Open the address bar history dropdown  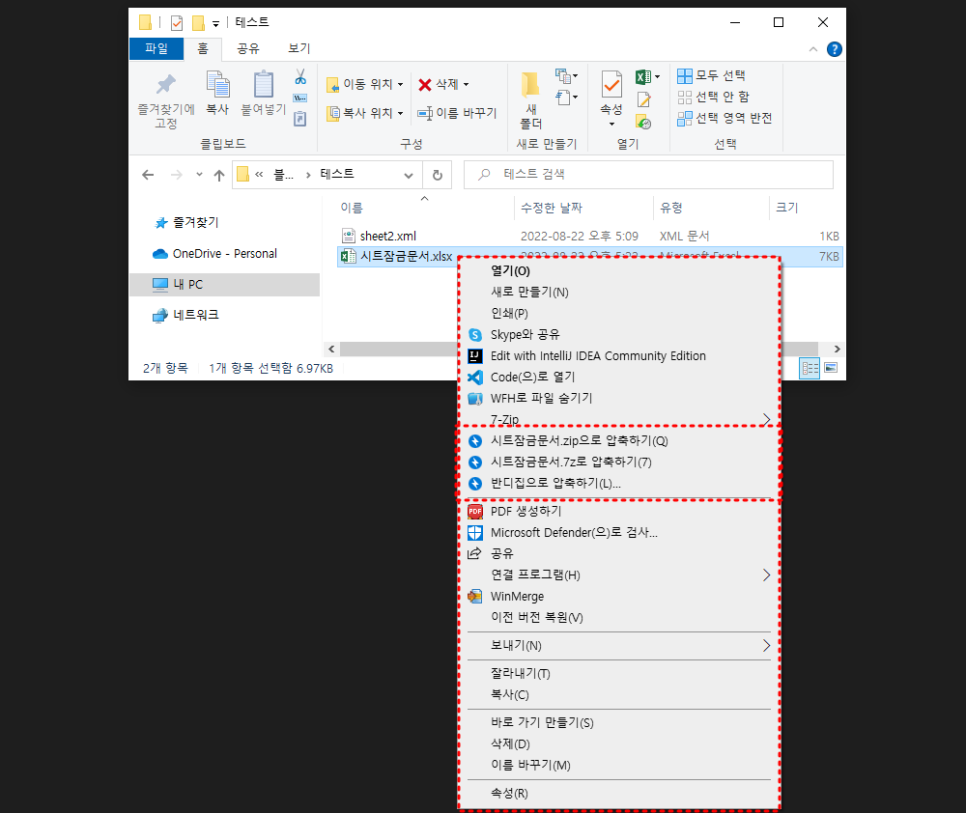408,175
